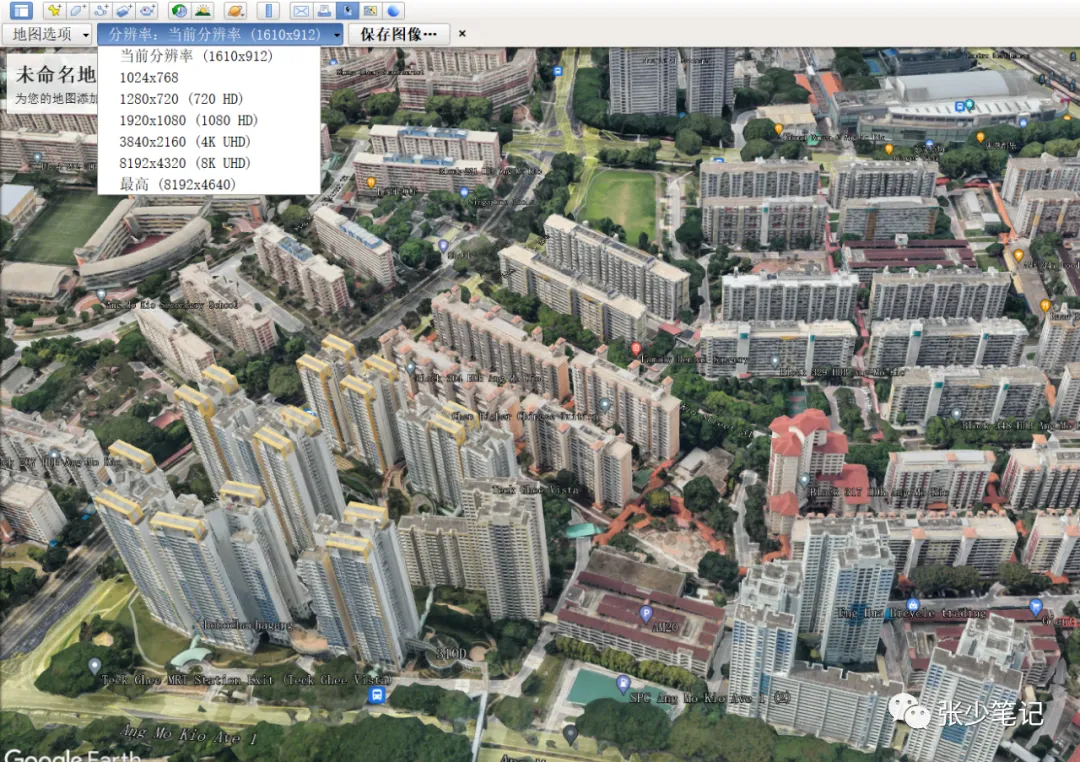Click the bus stop icon below Teck Ghee MRT label
Screen dimensions: 1080x762
376,694
